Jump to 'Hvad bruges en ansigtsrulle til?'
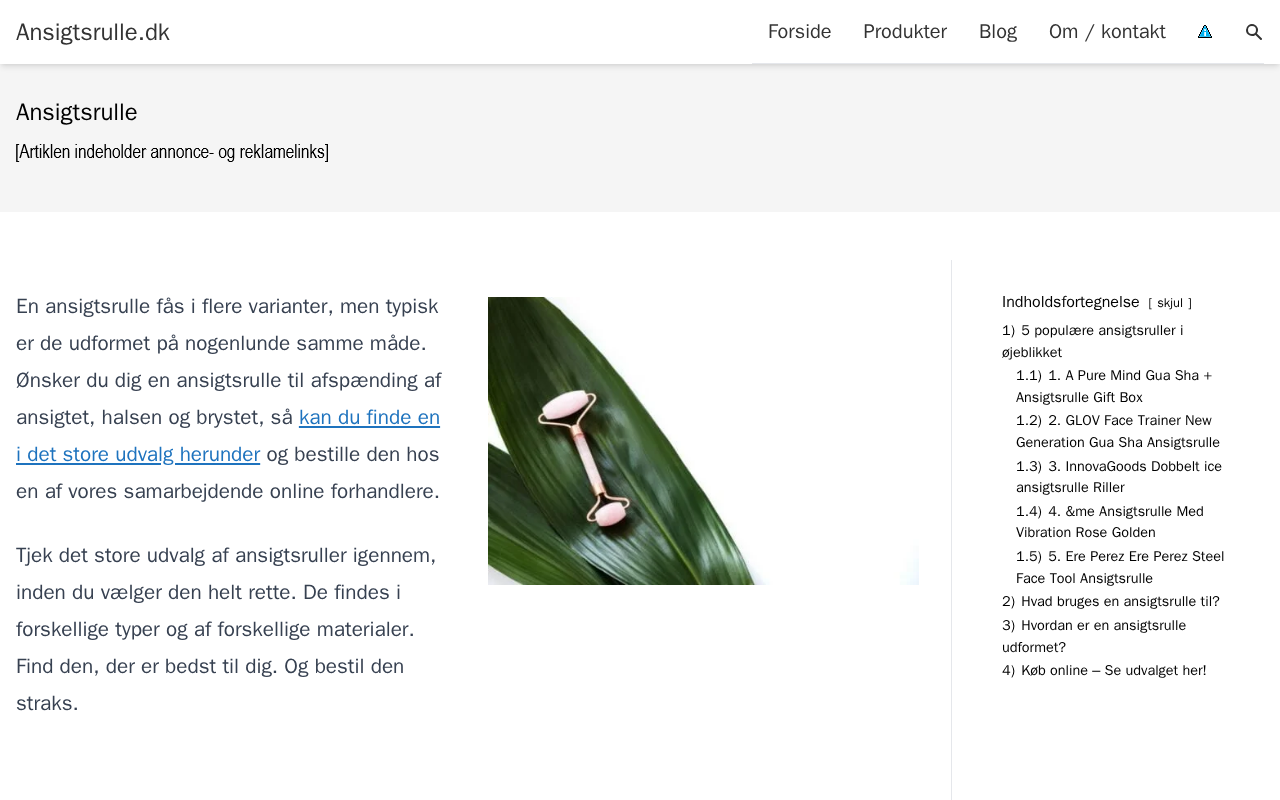1280x800 pixels. (1110, 601)
